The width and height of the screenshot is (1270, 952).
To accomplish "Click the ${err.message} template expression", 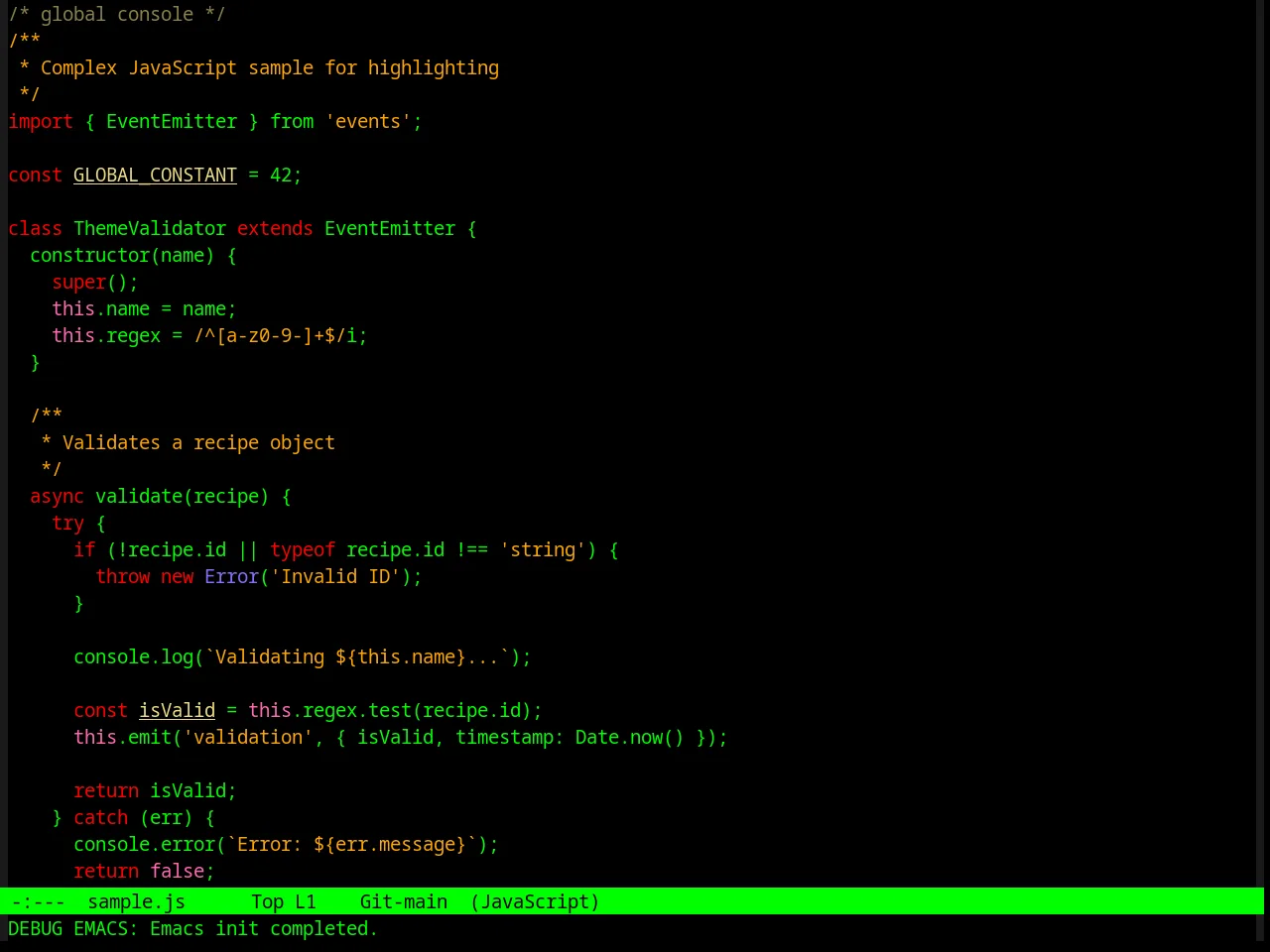I will [390, 844].
